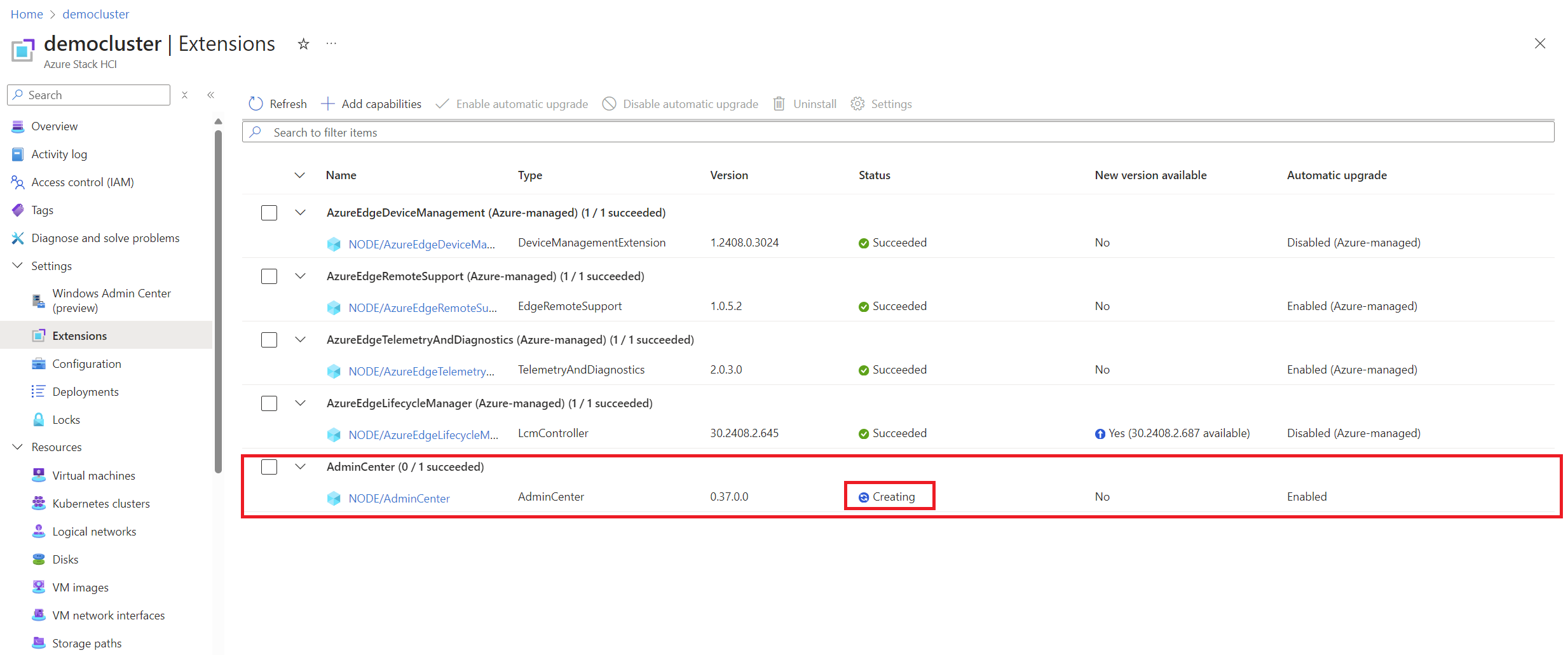
Task: Click inside the sidebar Search field
Action: tap(89, 95)
